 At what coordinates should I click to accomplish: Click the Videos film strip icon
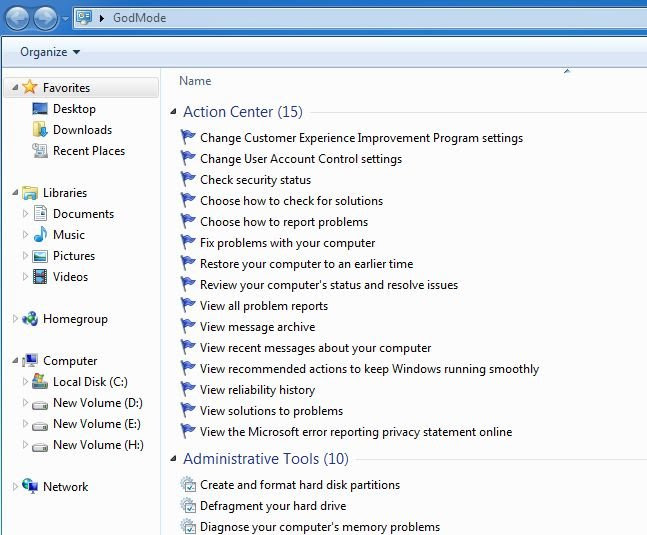[x=40, y=276]
